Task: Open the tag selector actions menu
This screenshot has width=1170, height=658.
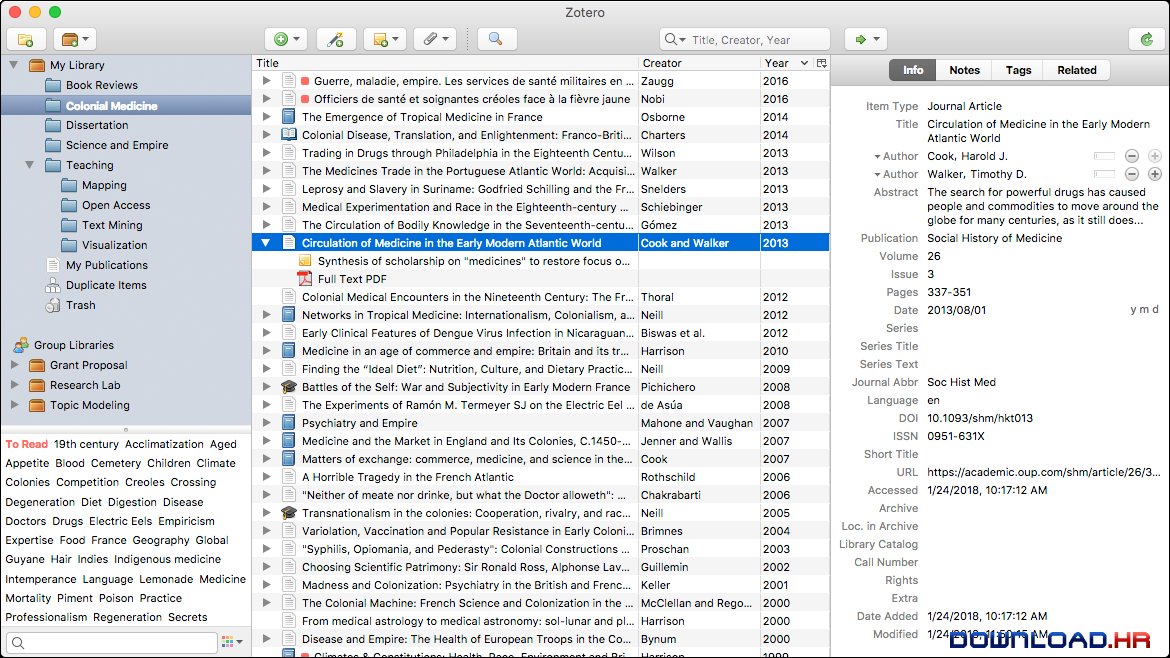Action: pyautogui.click(x=233, y=642)
